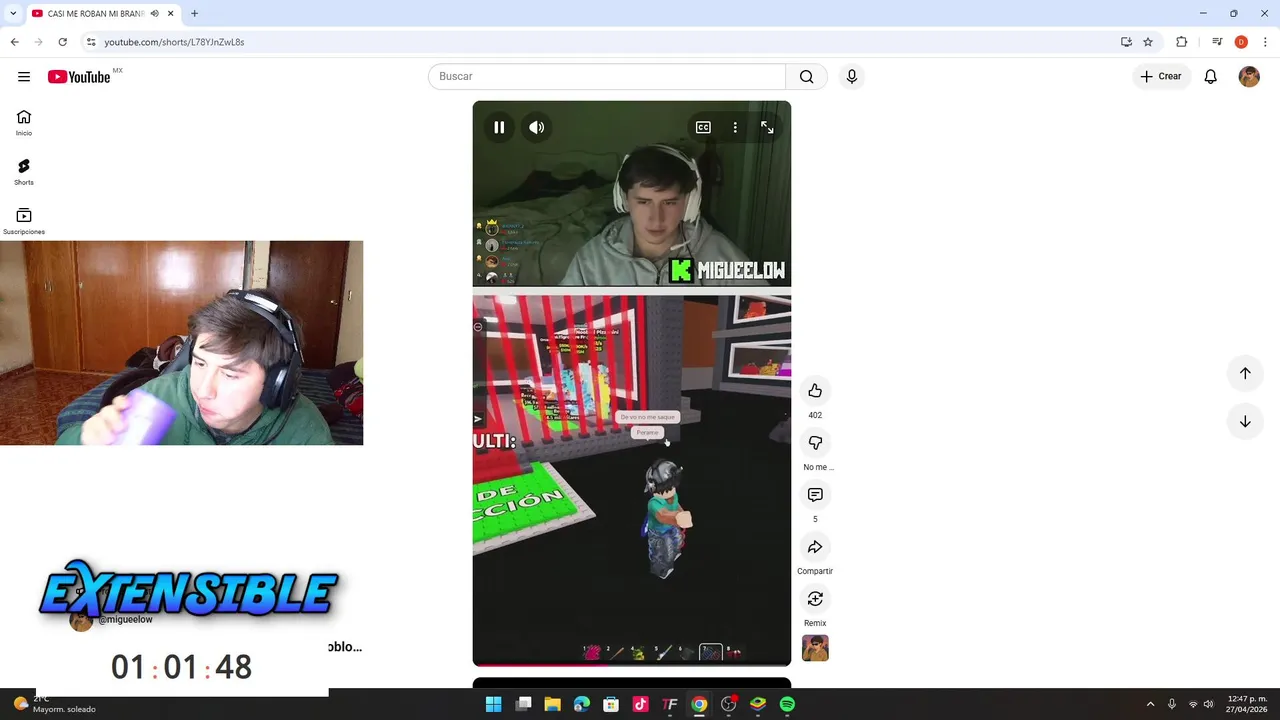Screen dimensions: 1280x720
Task: Go to the previous Short with up arrow
Action: (1245, 373)
